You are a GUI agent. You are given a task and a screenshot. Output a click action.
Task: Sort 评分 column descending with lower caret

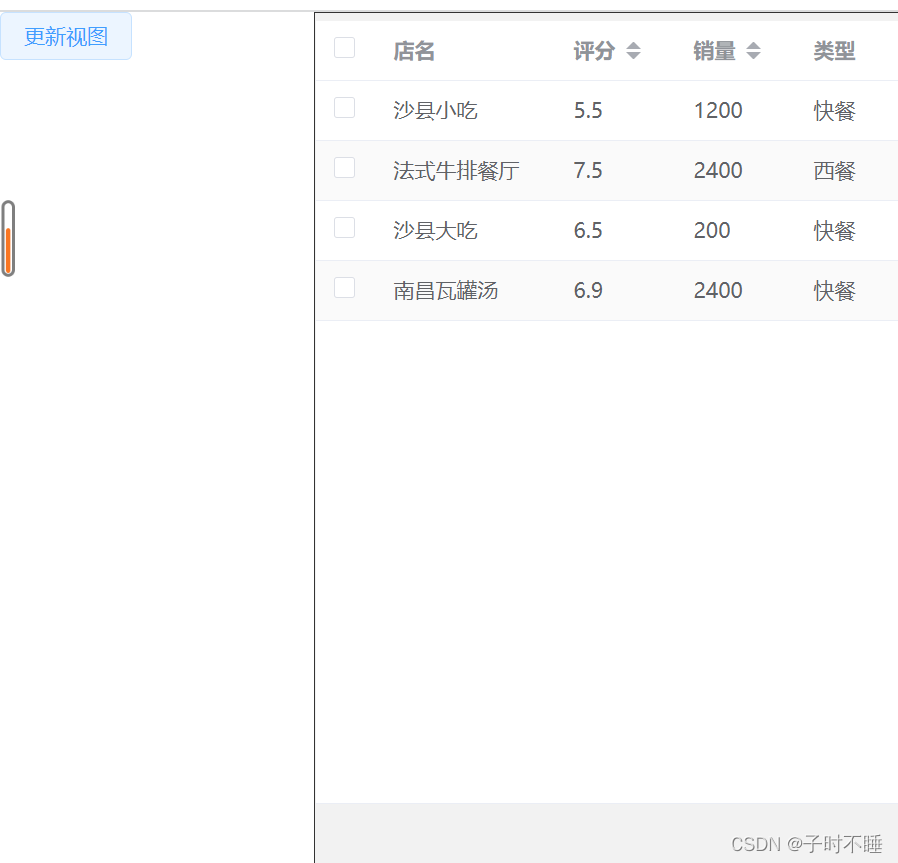pos(634,56)
